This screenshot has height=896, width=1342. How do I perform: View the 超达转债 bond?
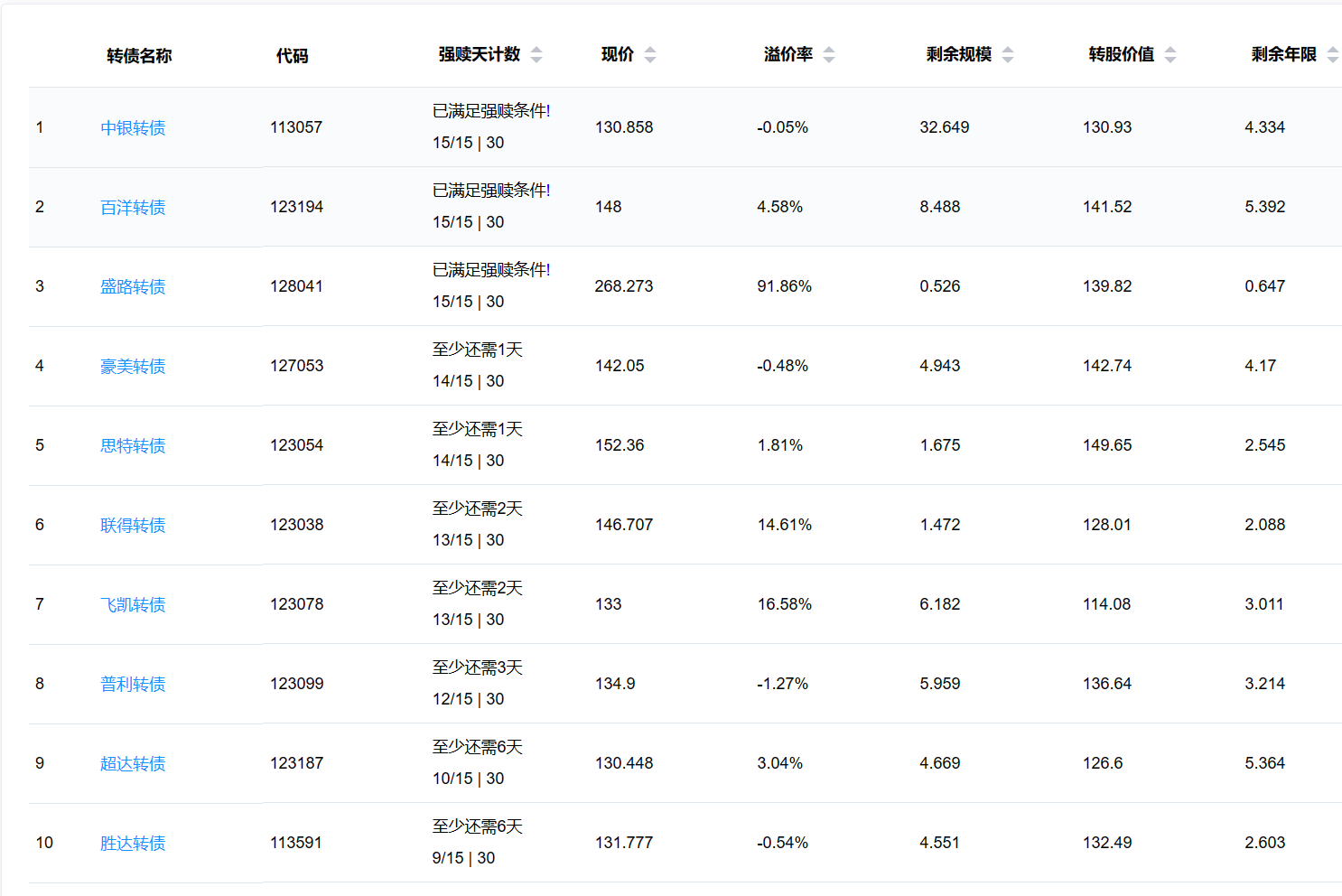click(133, 764)
